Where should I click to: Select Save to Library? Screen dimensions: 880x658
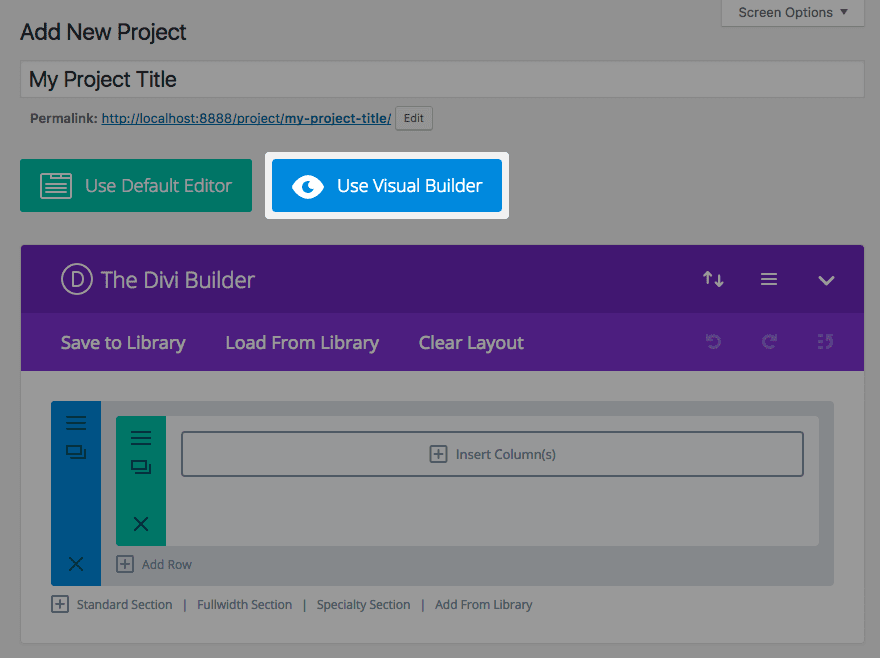(123, 343)
